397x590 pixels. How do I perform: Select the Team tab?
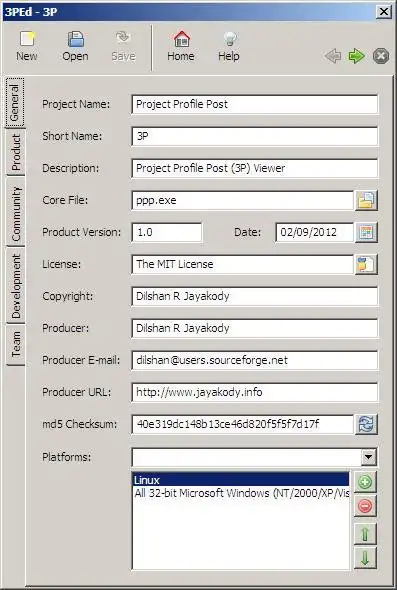pos(15,345)
